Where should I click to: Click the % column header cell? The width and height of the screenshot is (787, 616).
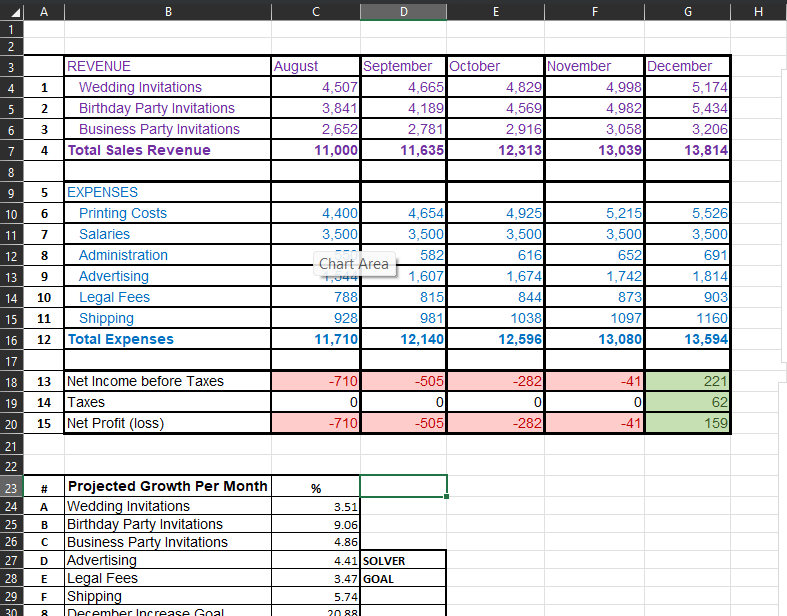coord(316,486)
